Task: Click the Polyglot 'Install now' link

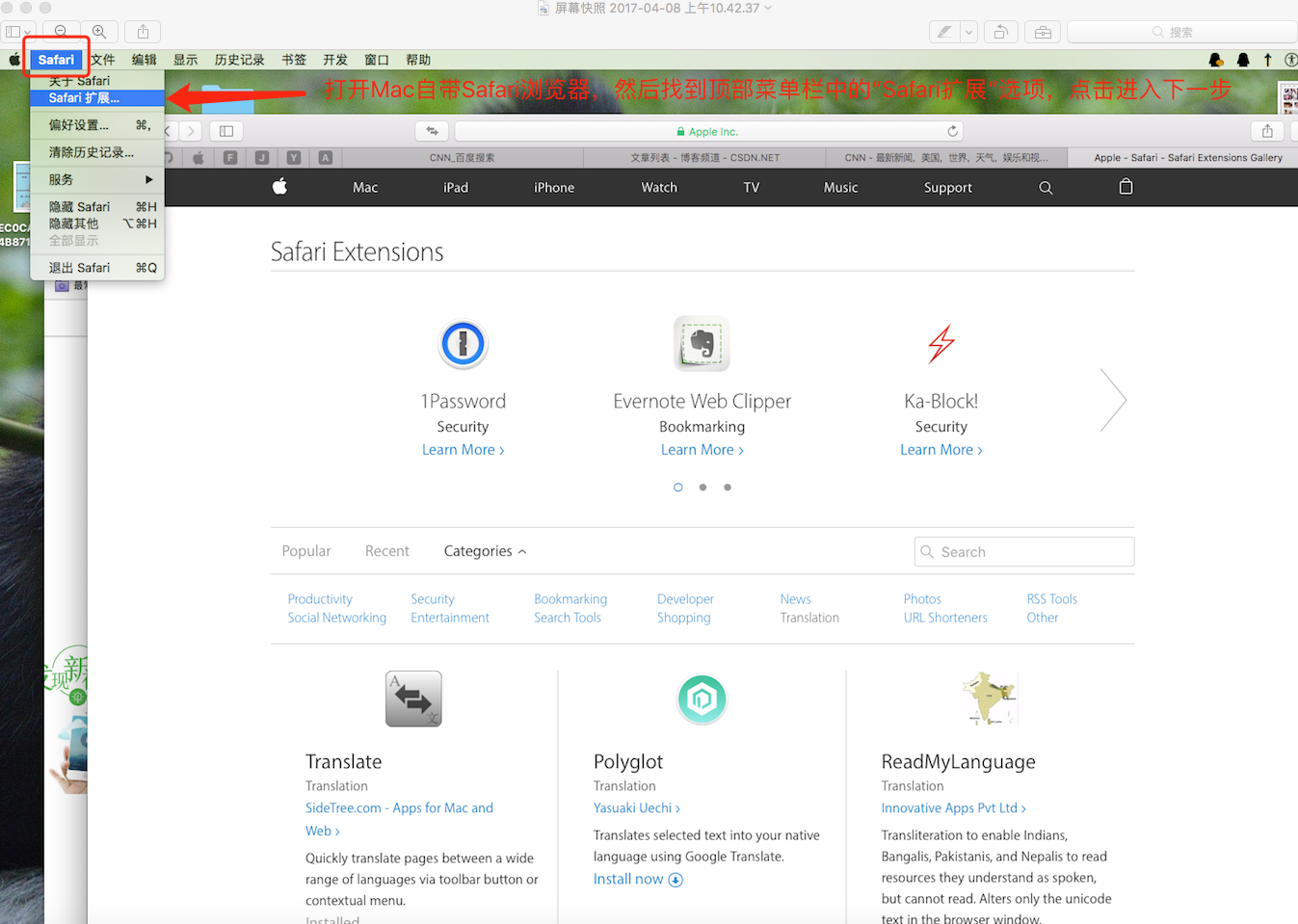Action: pos(637,879)
